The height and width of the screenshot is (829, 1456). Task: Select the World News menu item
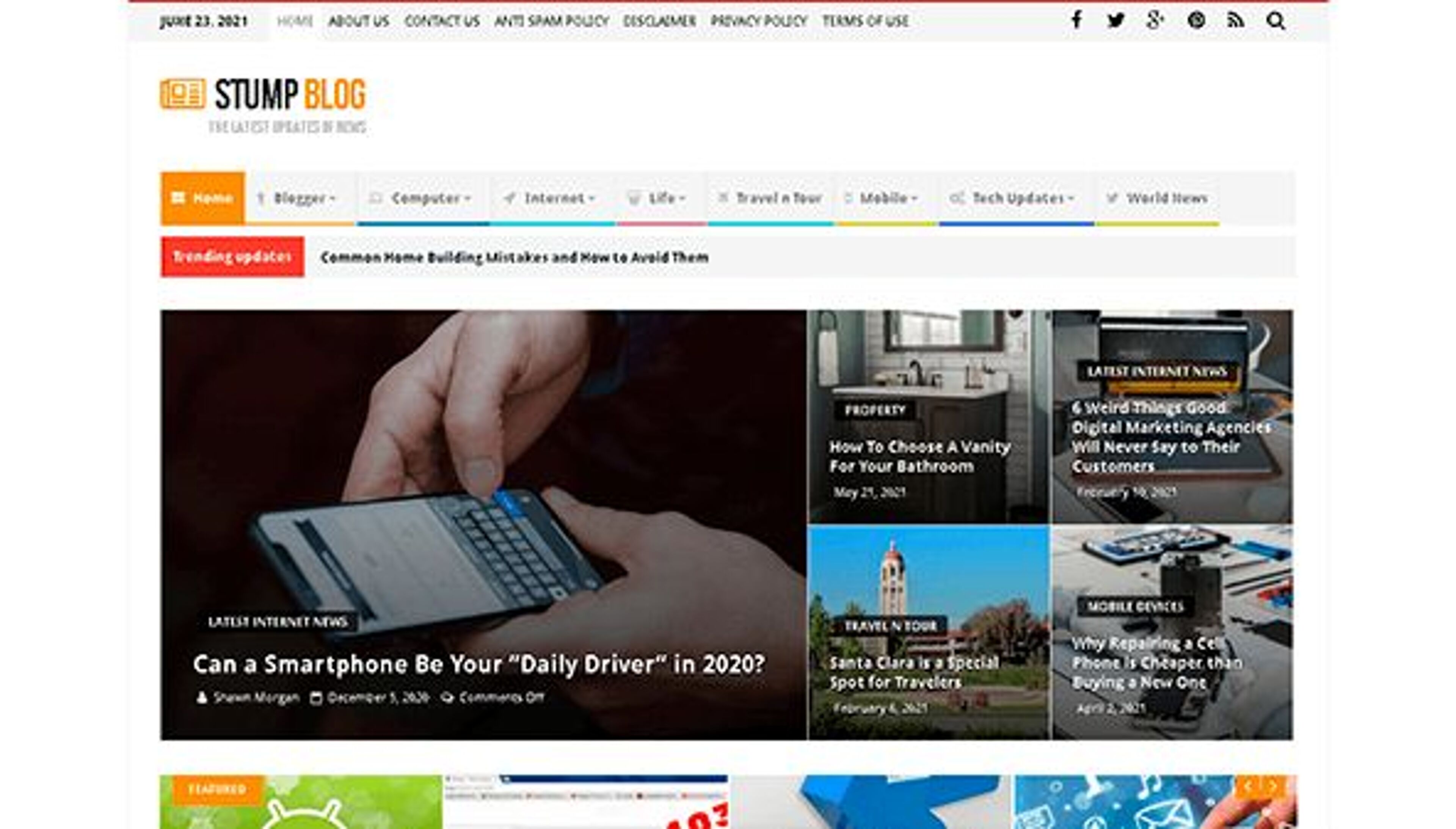[x=1156, y=198]
